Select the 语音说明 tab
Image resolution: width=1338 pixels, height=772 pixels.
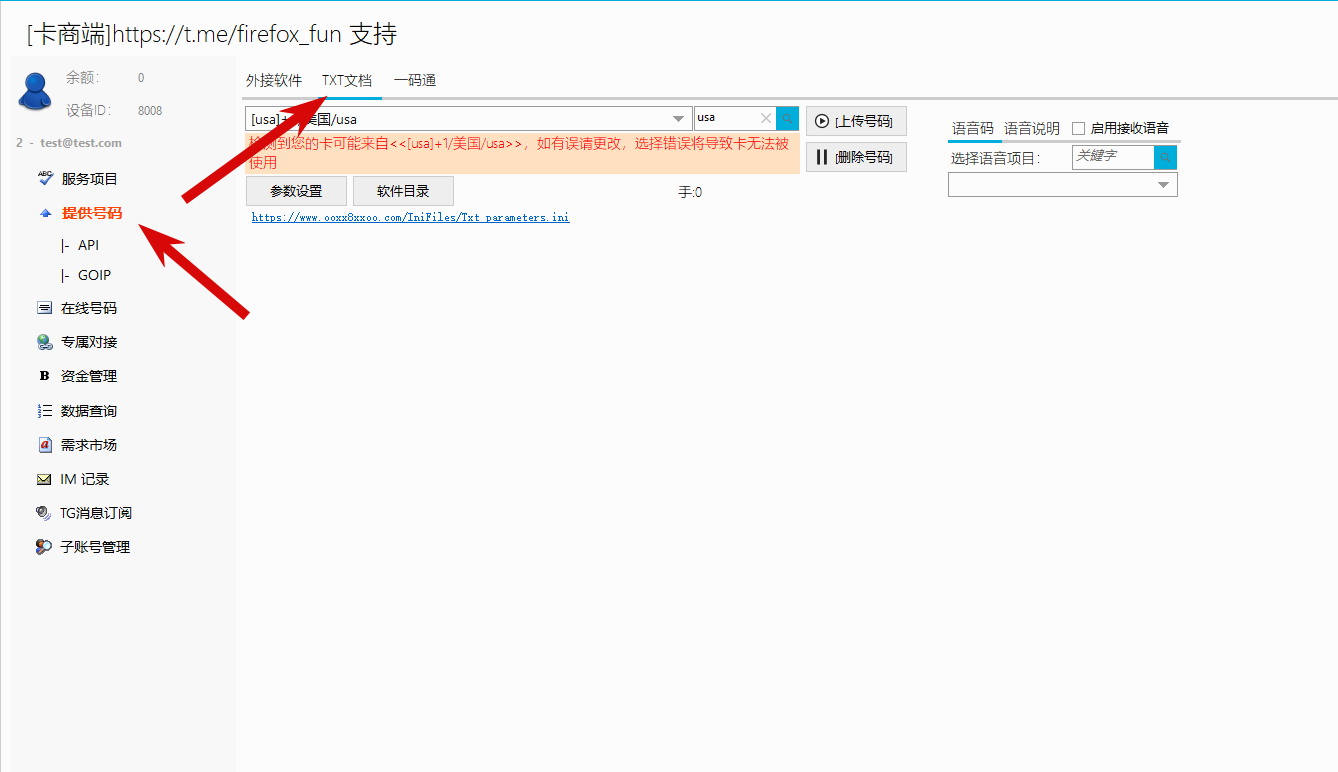coord(1032,128)
